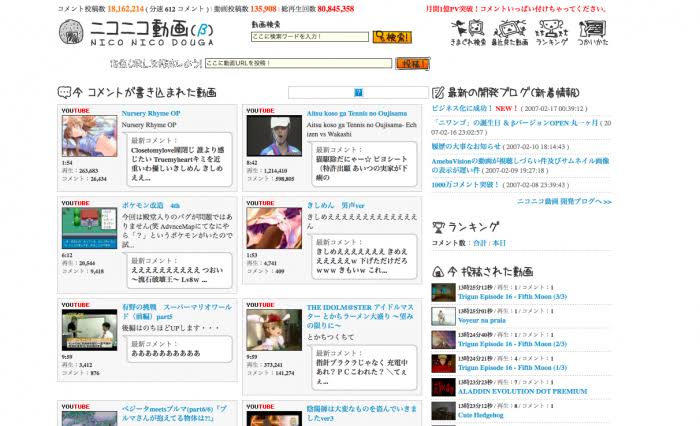Click ベジータmeetsブルマ(part6/6) title link
This screenshot has width=700, height=426.
(175, 413)
